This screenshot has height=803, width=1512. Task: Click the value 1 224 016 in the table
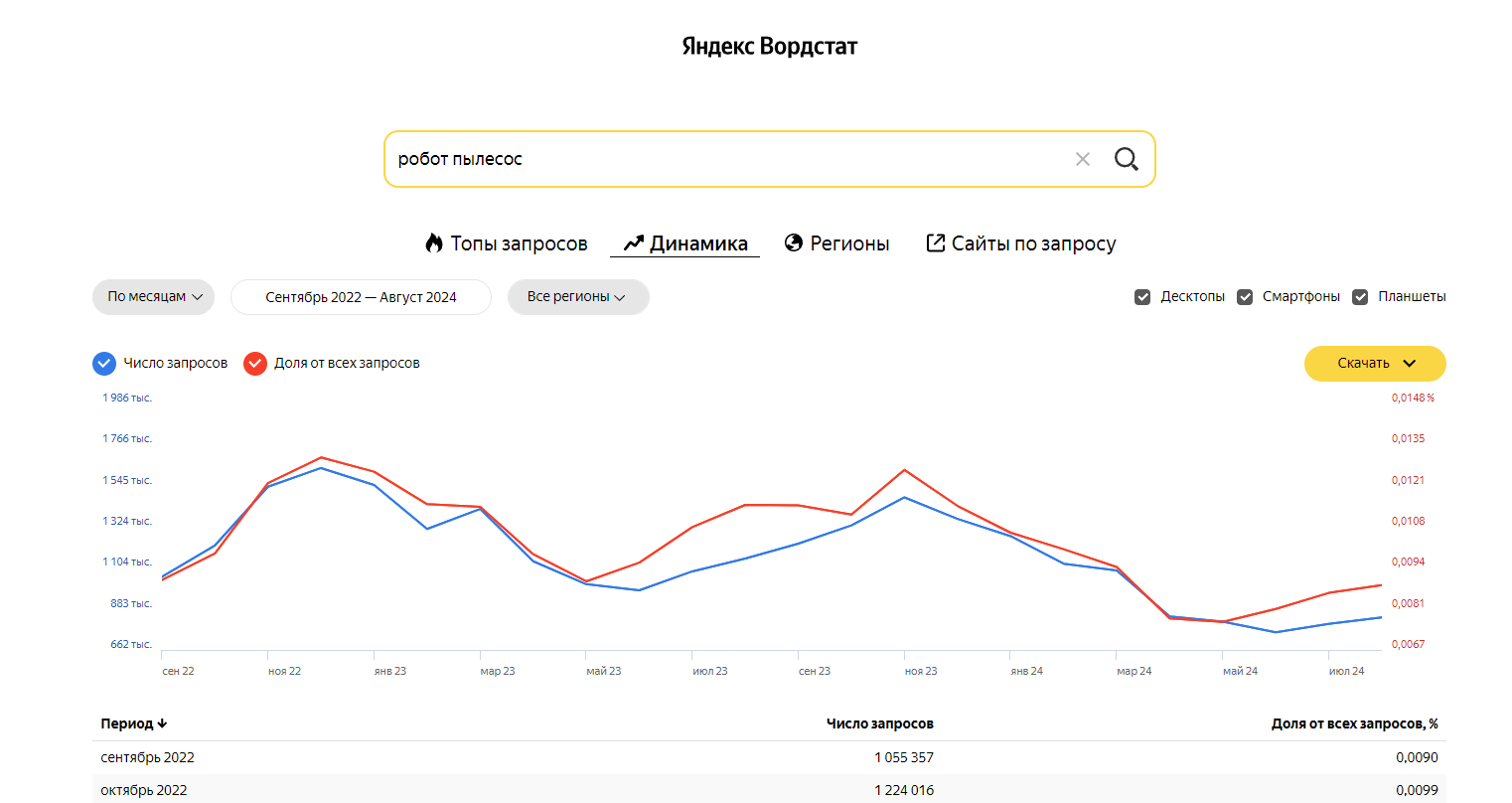click(x=904, y=790)
